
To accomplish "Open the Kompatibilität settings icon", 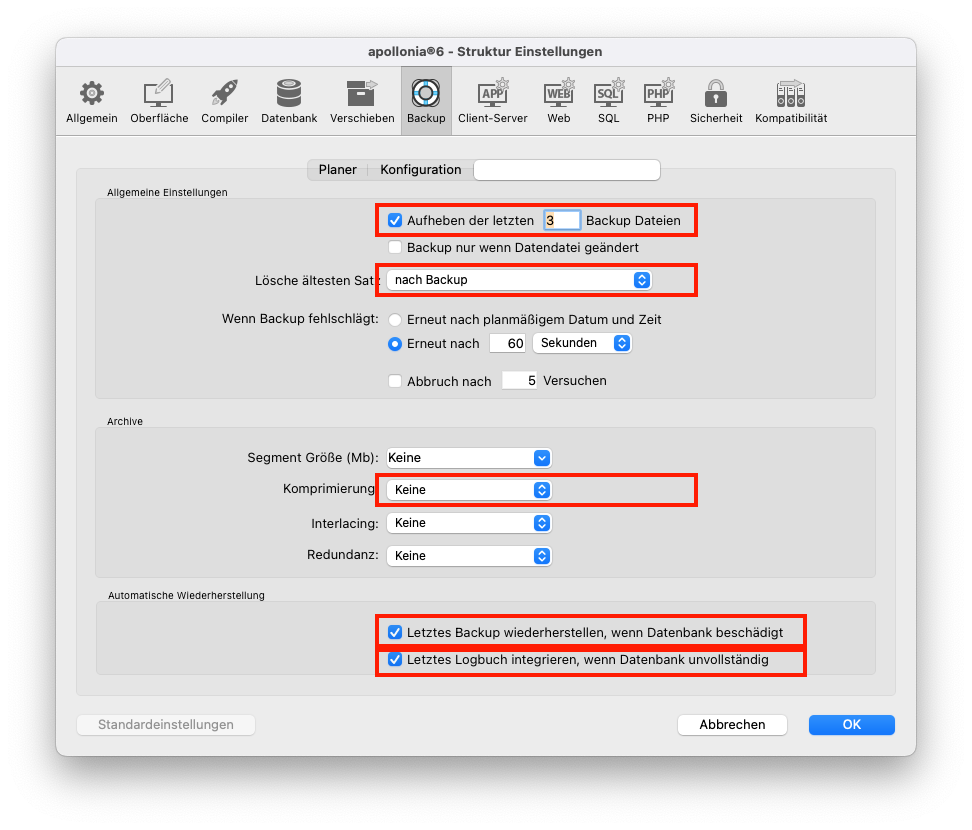I will (791, 94).
